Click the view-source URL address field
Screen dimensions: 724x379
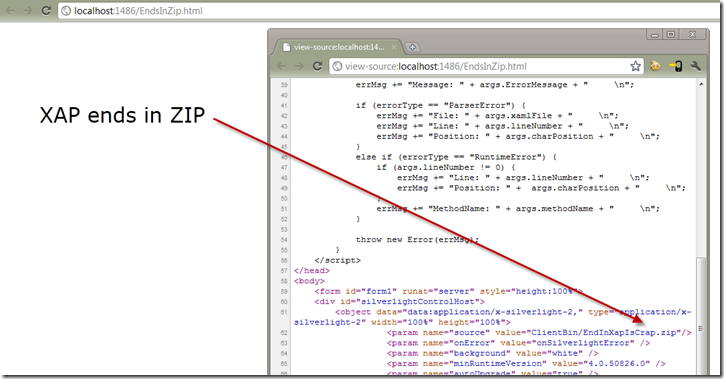tap(480, 66)
